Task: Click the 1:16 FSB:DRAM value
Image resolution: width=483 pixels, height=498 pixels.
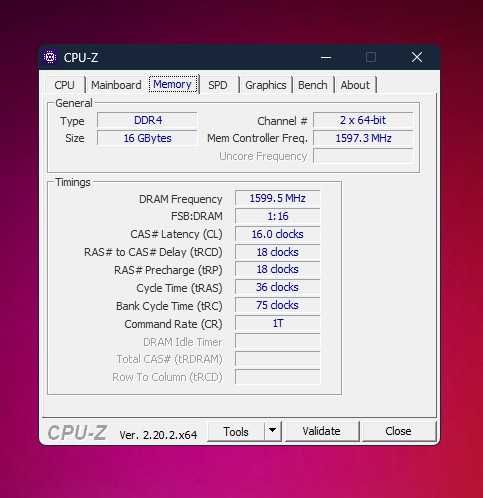Action: coord(278,216)
